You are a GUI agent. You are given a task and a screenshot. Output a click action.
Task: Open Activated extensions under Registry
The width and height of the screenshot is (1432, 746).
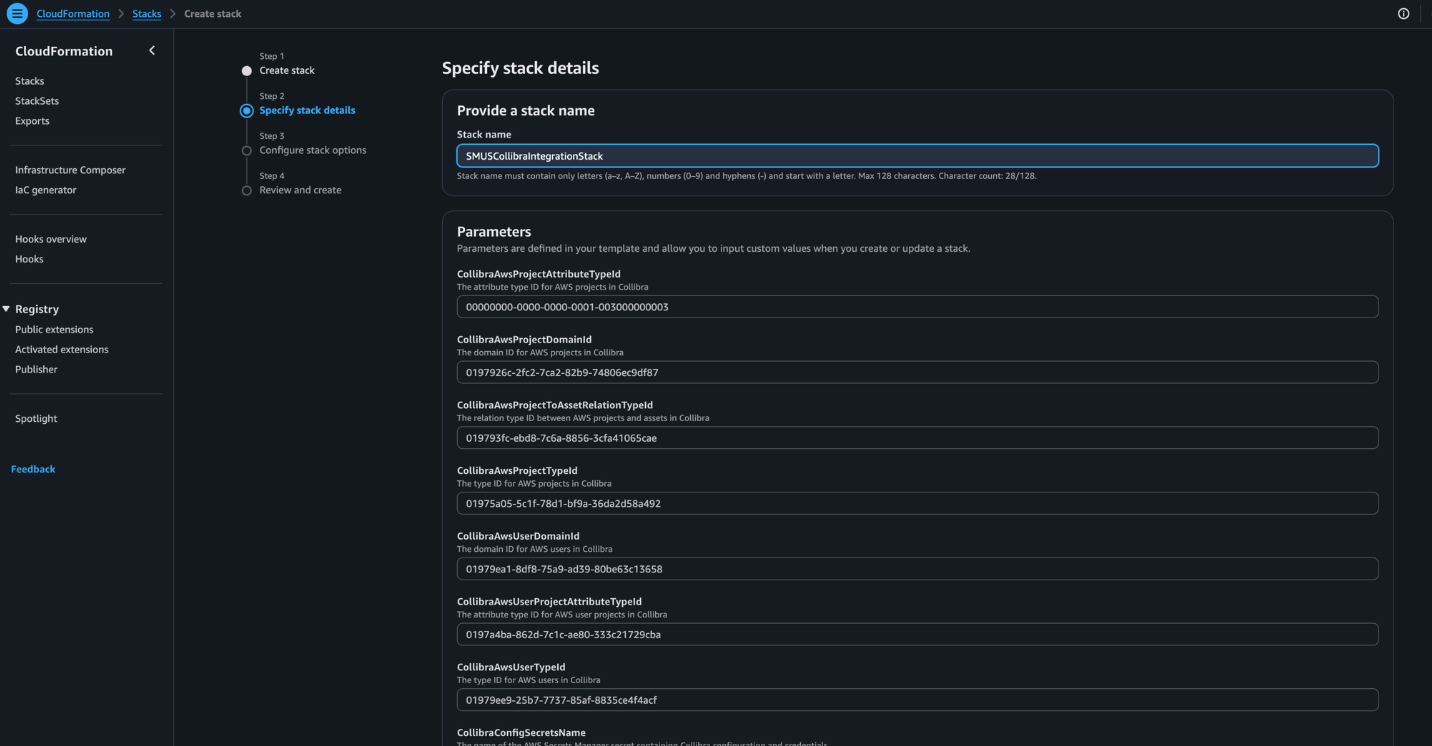point(62,349)
